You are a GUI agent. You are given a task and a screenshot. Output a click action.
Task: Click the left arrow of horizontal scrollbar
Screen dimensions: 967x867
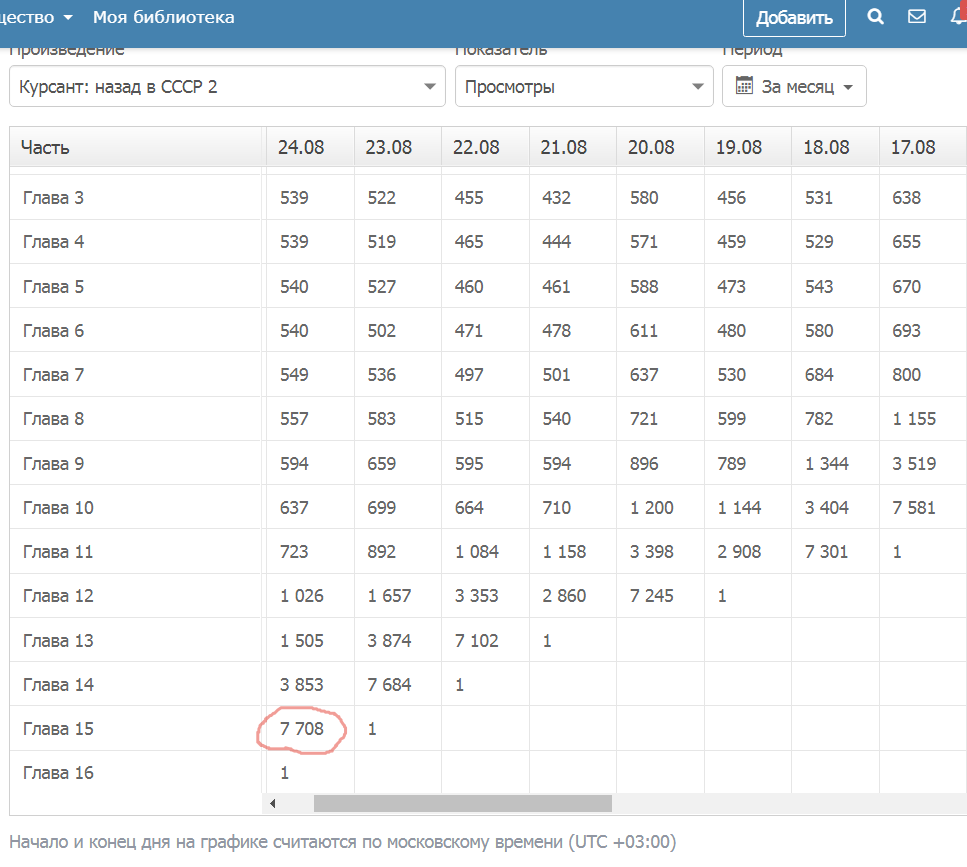point(272,803)
